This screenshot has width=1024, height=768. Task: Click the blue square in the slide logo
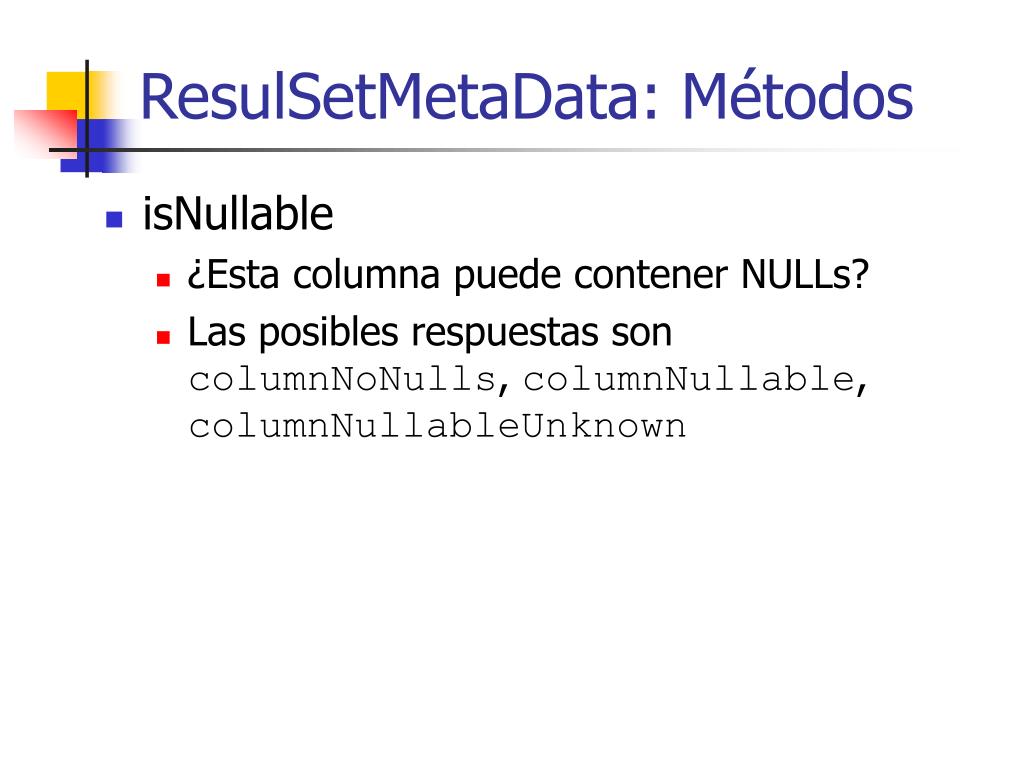point(98,145)
